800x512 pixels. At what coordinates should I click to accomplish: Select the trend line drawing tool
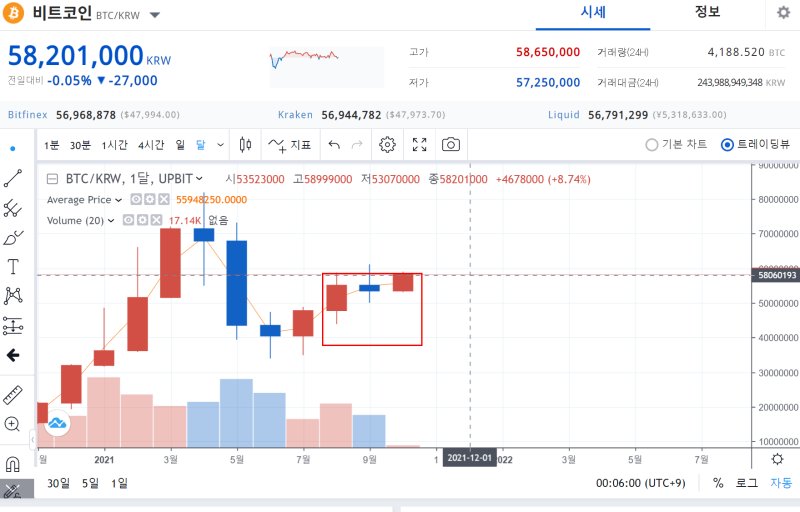click(x=13, y=178)
